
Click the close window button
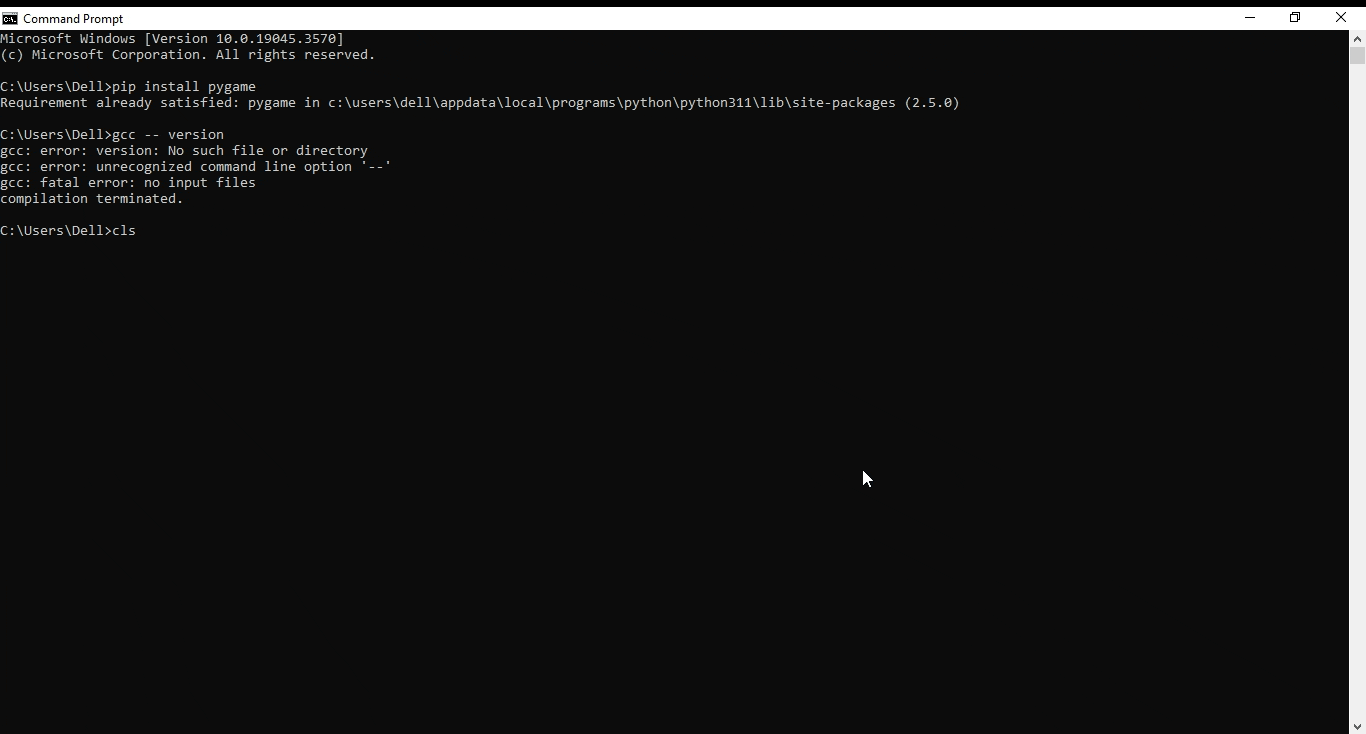coord(1340,17)
